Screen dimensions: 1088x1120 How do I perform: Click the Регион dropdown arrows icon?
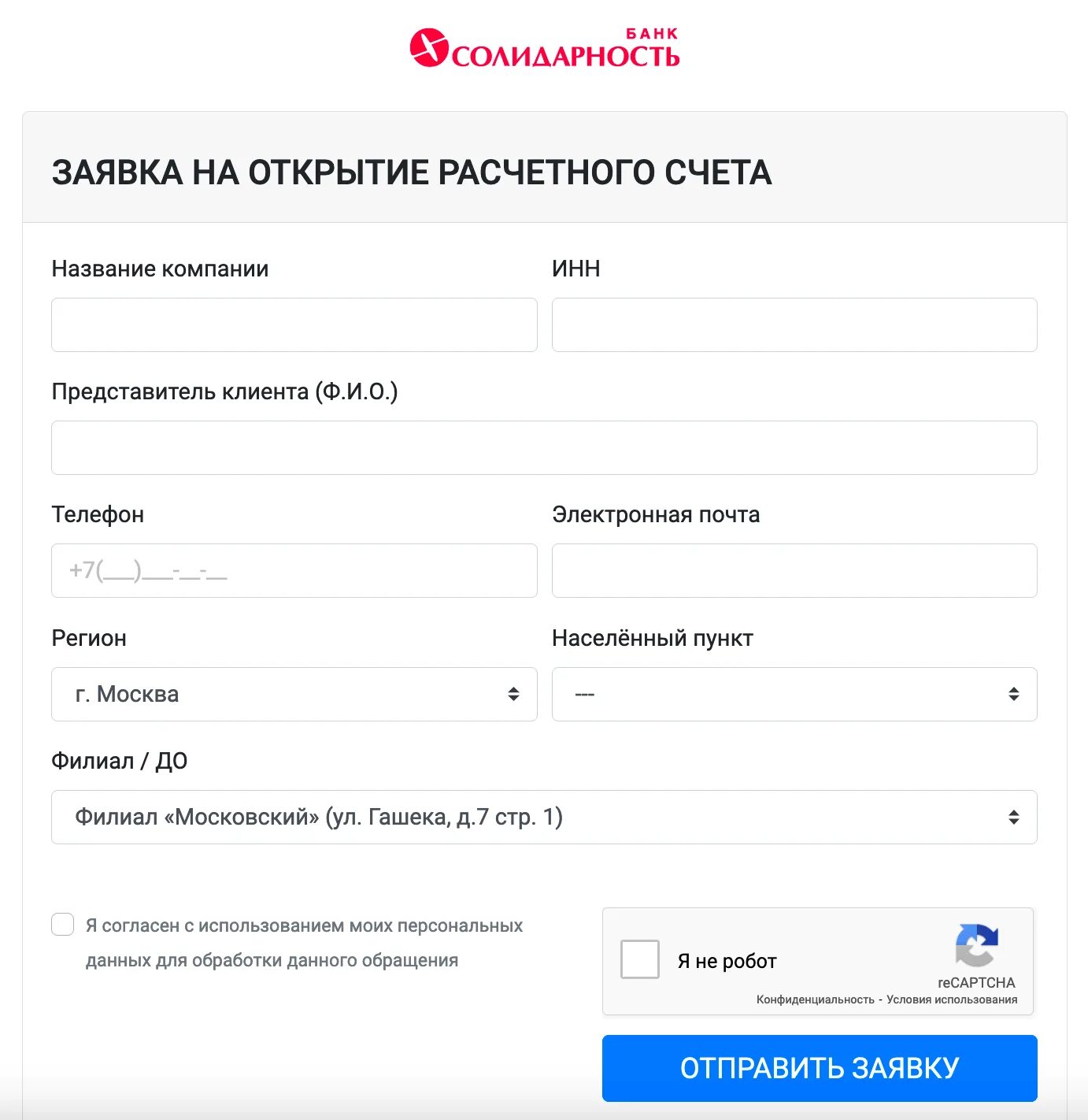(513, 694)
